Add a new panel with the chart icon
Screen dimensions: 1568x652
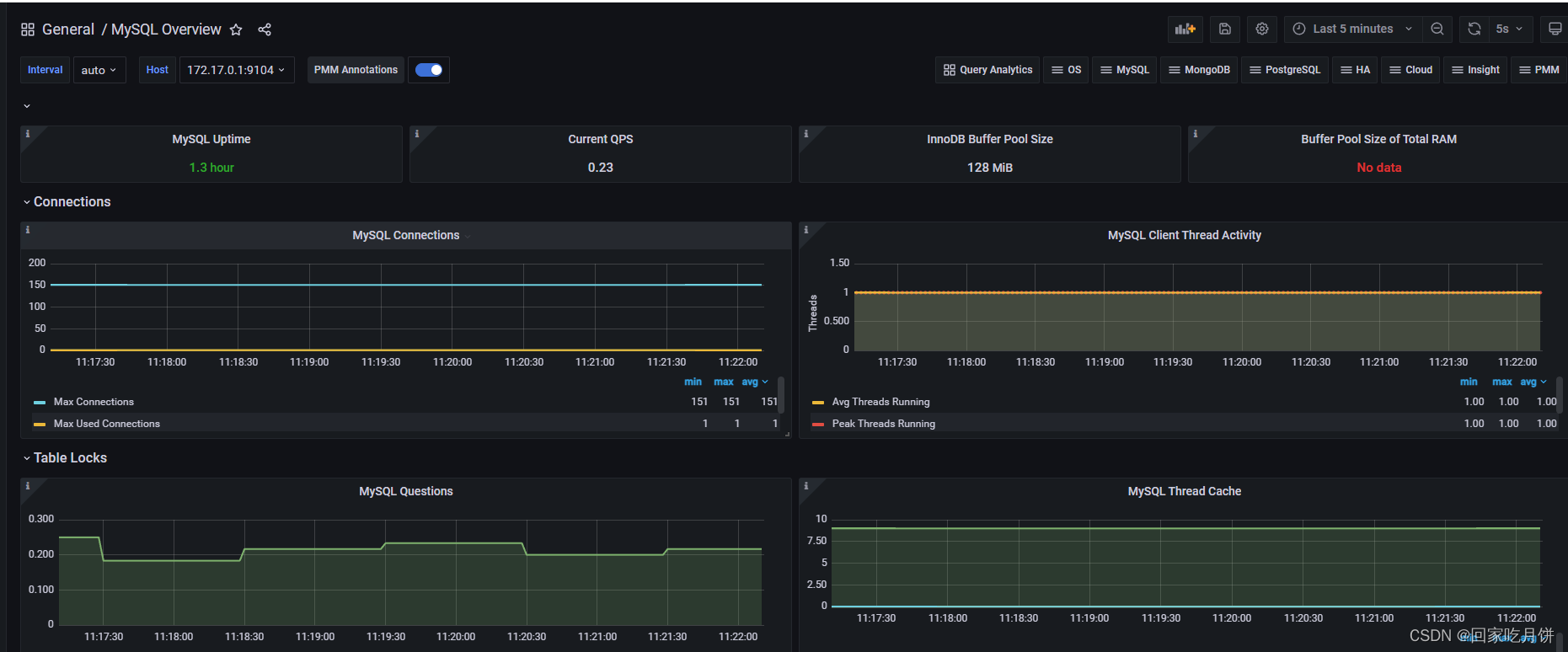pyautogui.click(x=1185, y=29)
